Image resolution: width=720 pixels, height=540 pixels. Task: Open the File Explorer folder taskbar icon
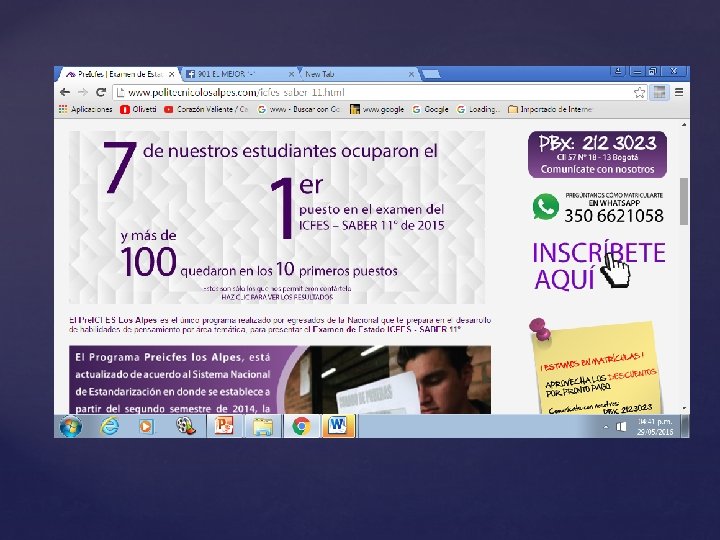coord(263,427)
